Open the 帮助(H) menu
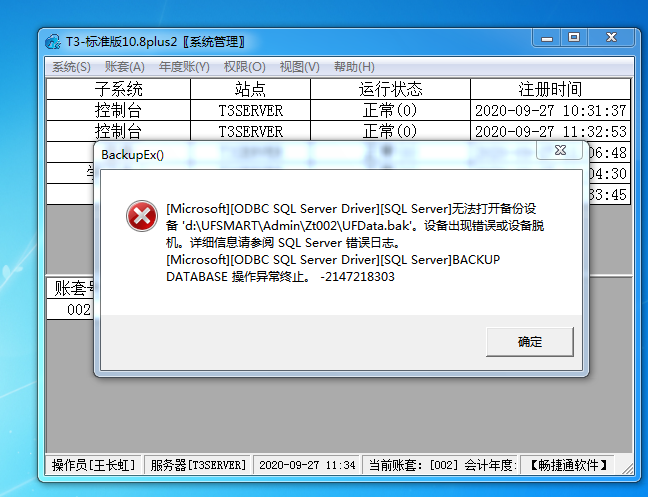Image resolution: width=648 pixels, height=497 pixels. [354, 67]
